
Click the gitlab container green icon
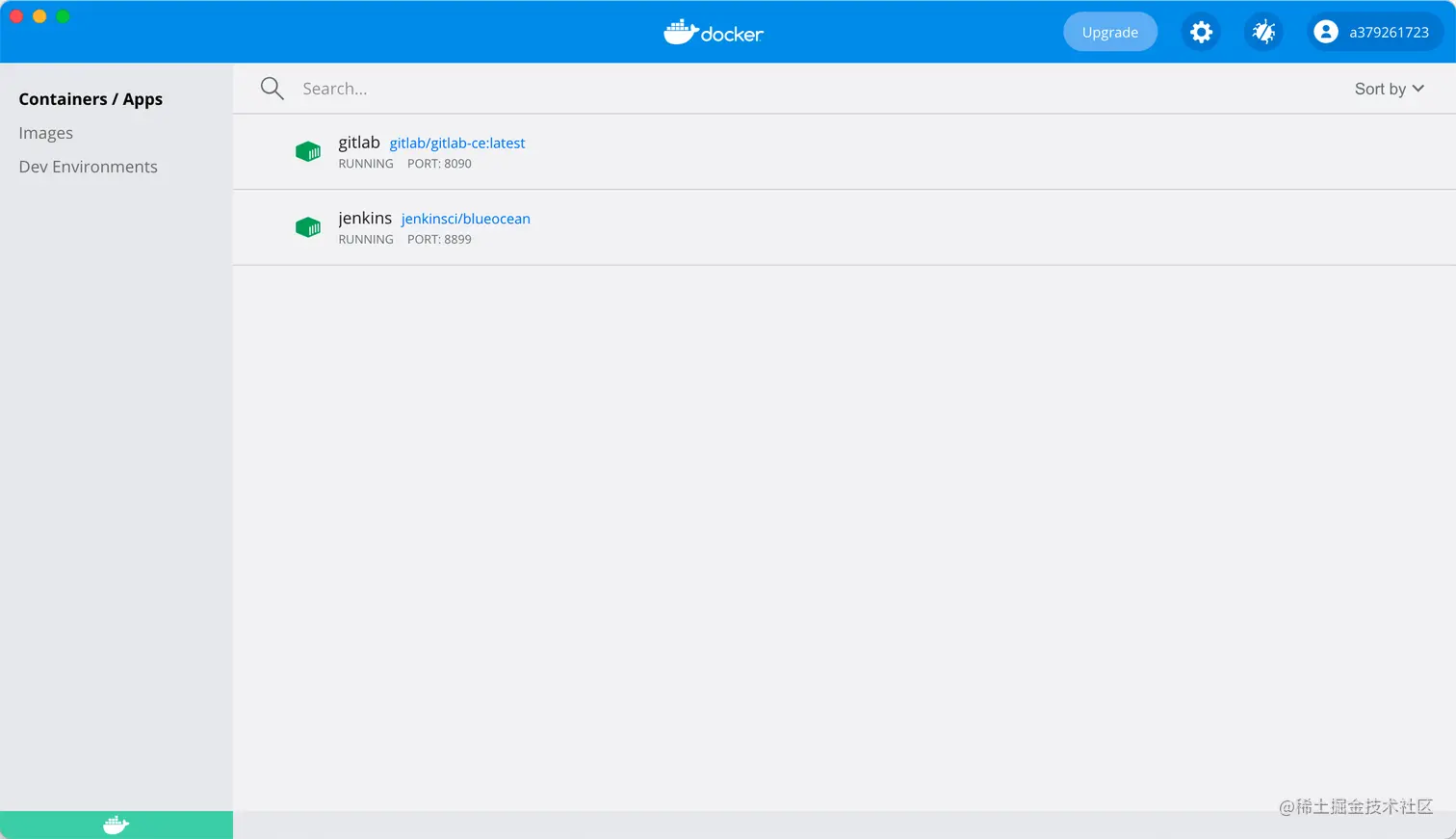coord(308,151)
